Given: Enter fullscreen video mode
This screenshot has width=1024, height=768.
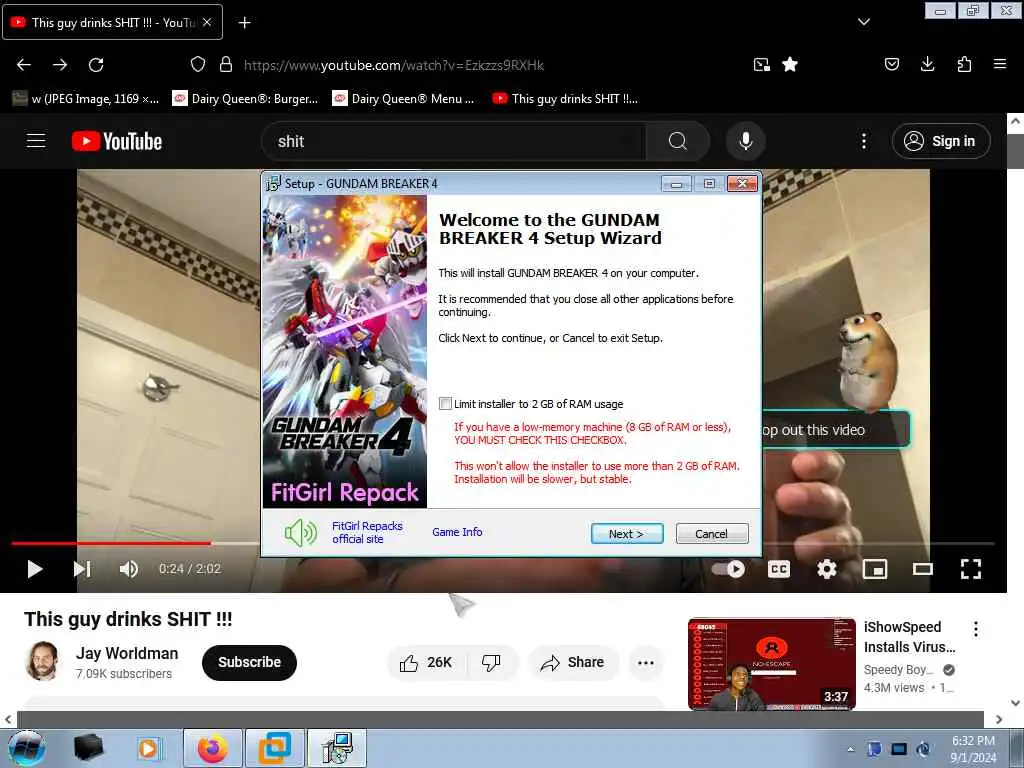Looking at the screenshot, I should point(970,569).
